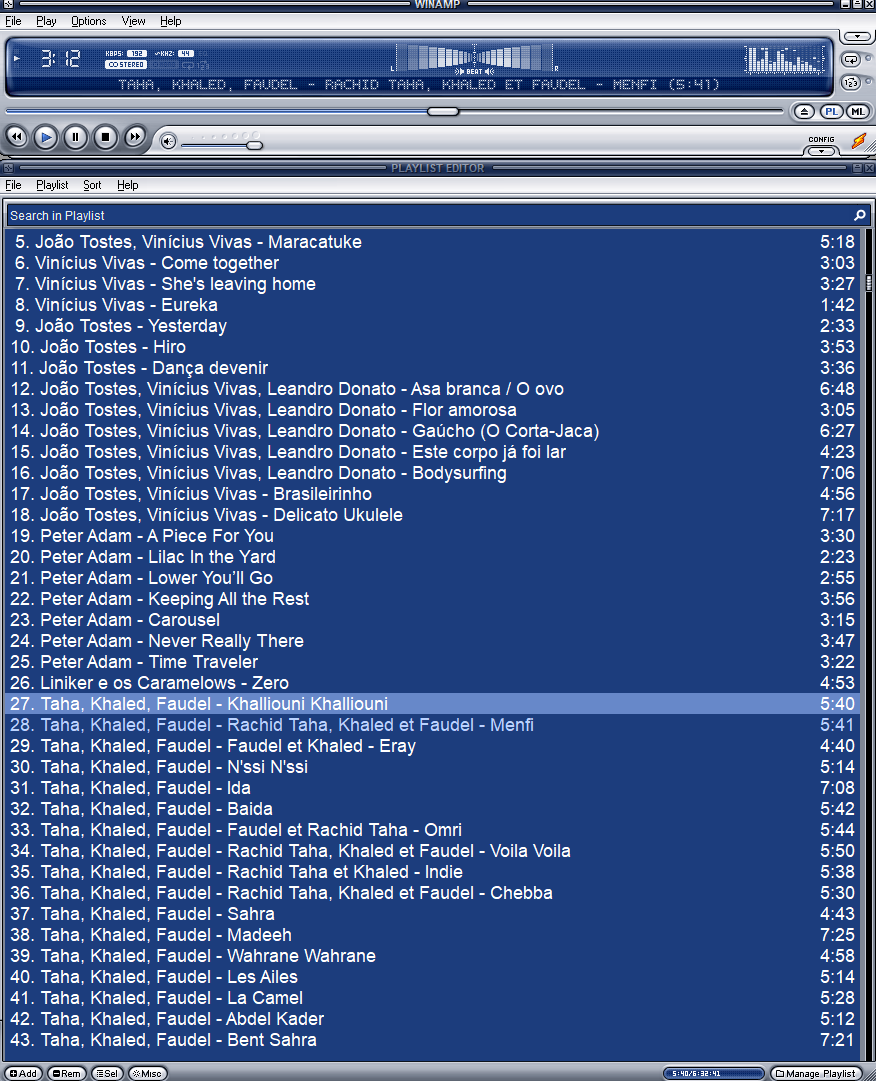This screenshot has height=1081, width=876.
Task: Open Manage Playlist button
Action: [x=816, y=1073]
